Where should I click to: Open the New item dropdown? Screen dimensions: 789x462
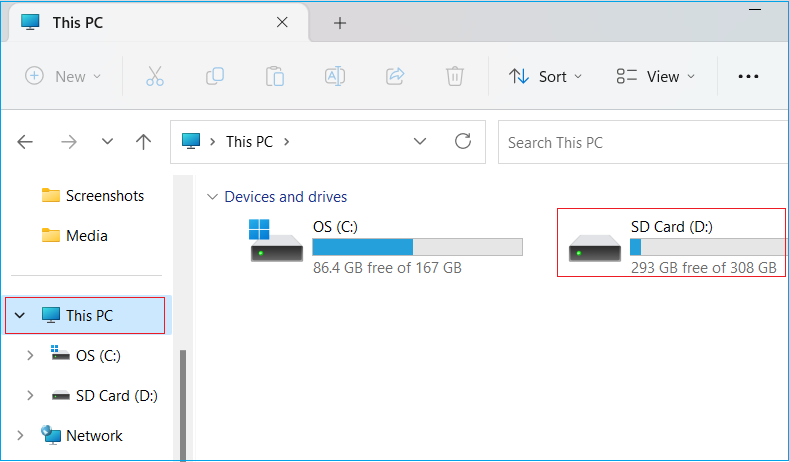coord(63,76)
